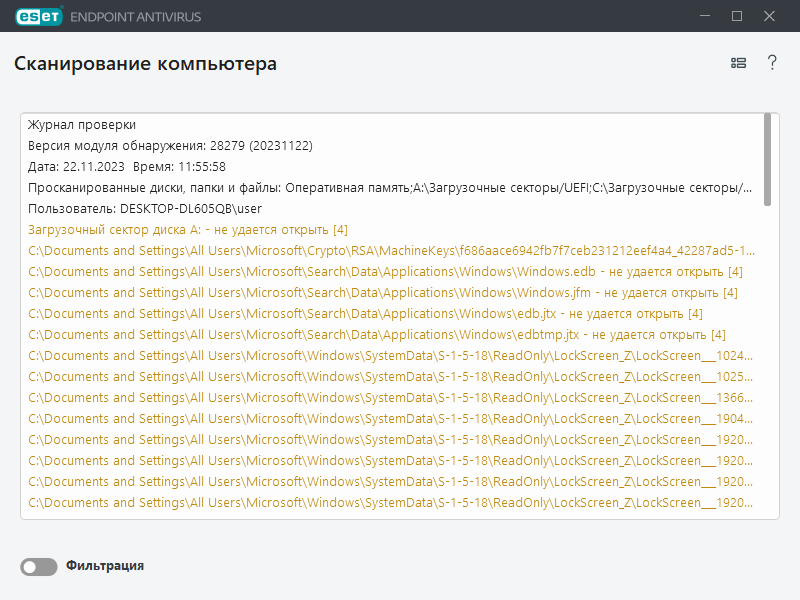Enable the Фильтрация toggle switch
Screen dimensions: 800x600
click(39, 567)
